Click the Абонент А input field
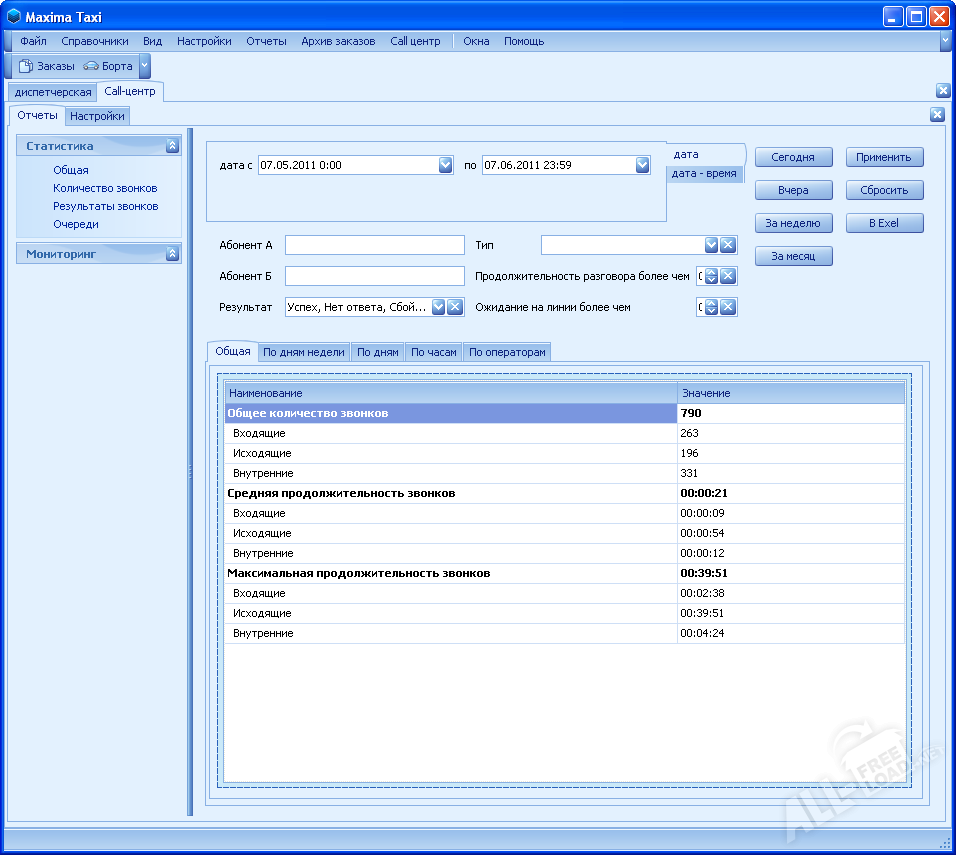 375,245
